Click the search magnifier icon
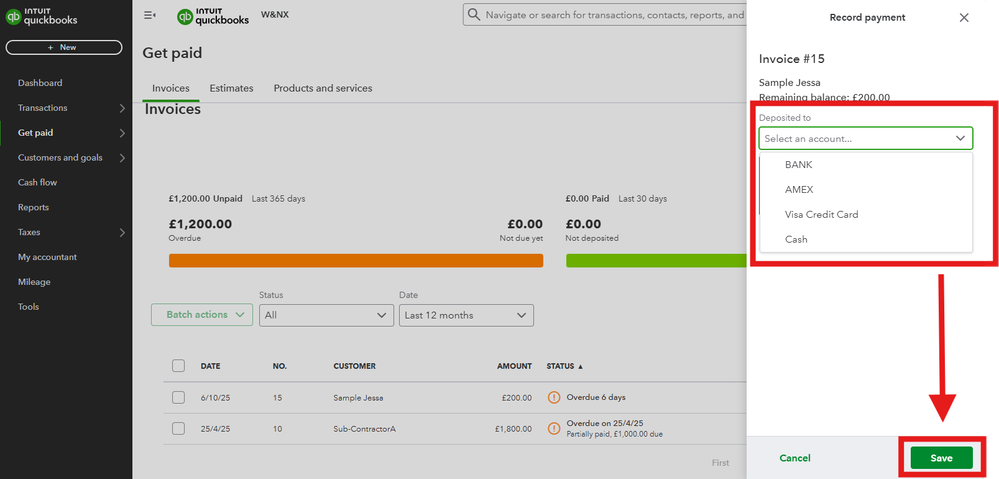 (x=473, y=15)
